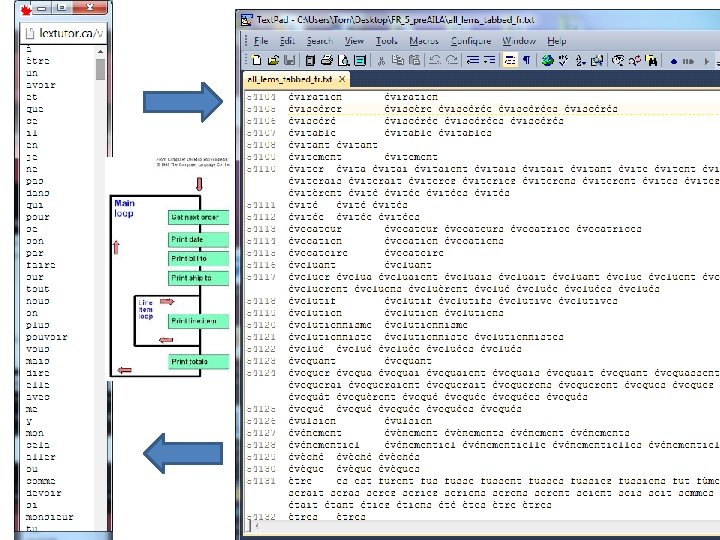Open the Macros menu

tap(424, 41)
